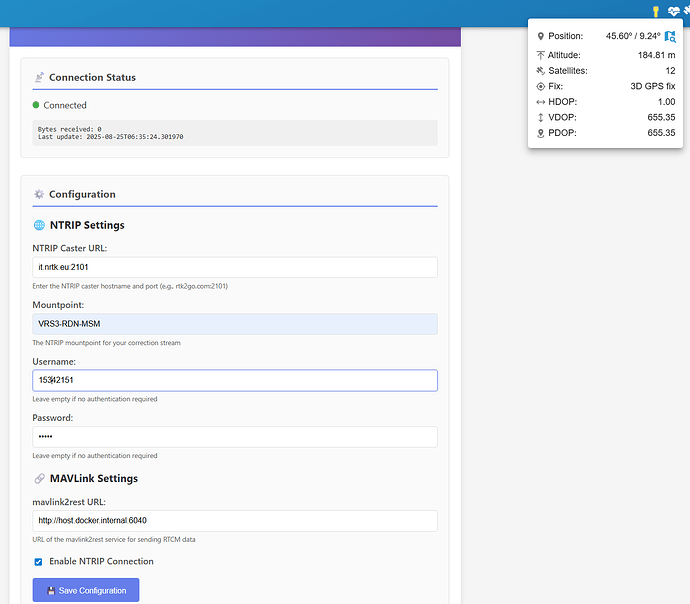The width and height of the screenshot is (690, 604).
Task: Click the 'Connected' status label
Action: [65, 105]
